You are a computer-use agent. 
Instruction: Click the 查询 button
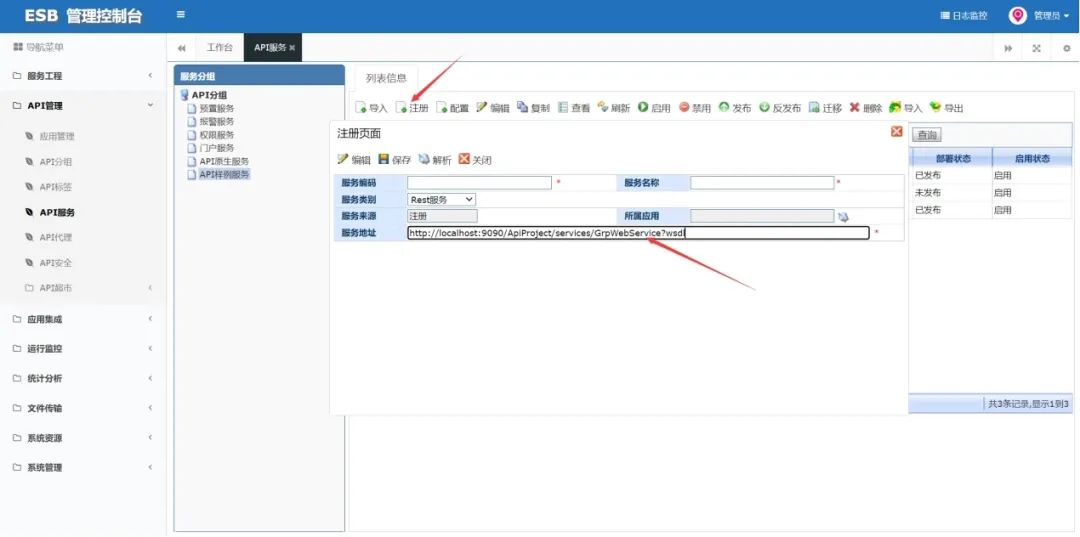[928, 135]
